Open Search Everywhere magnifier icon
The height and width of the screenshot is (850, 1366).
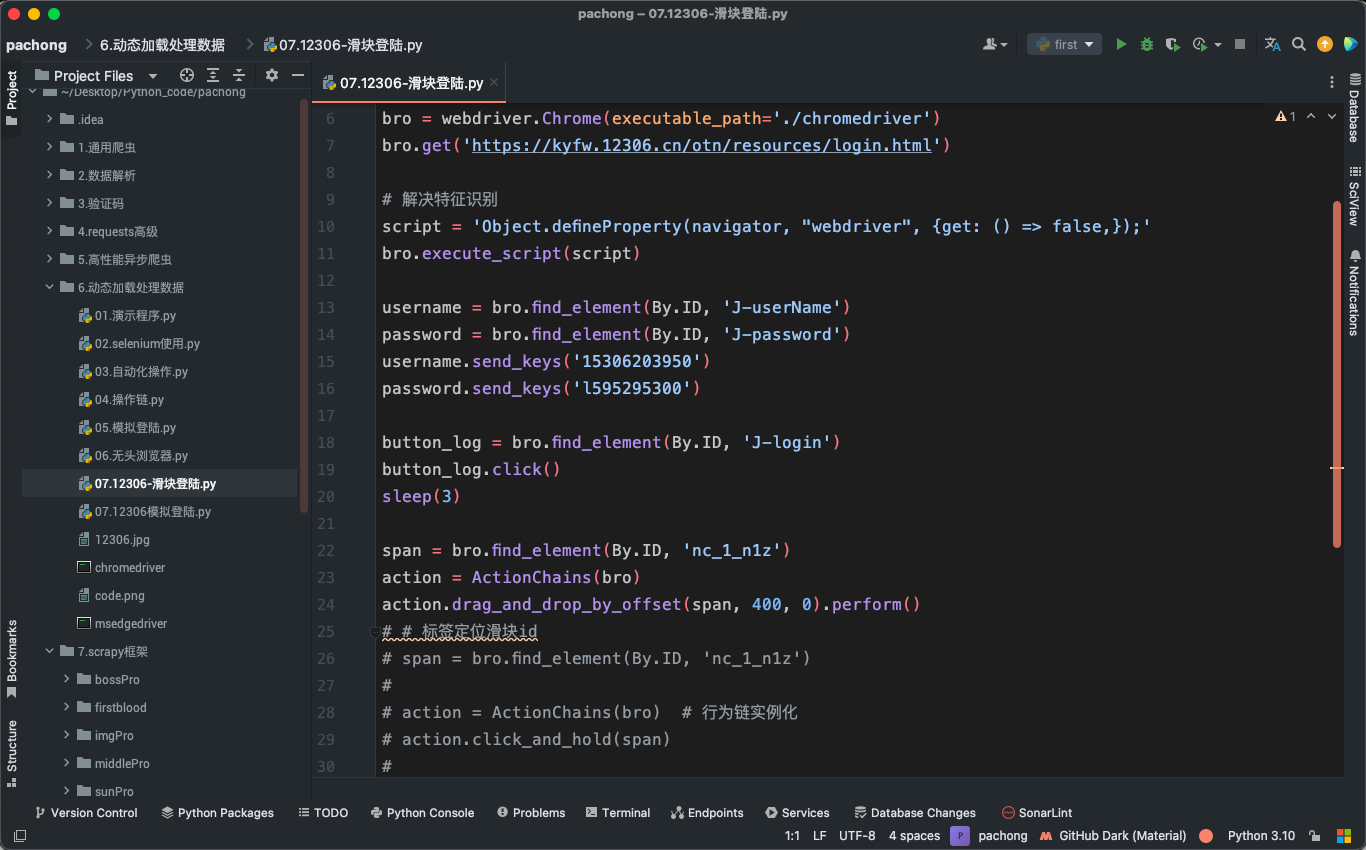tap(1299, 44)
